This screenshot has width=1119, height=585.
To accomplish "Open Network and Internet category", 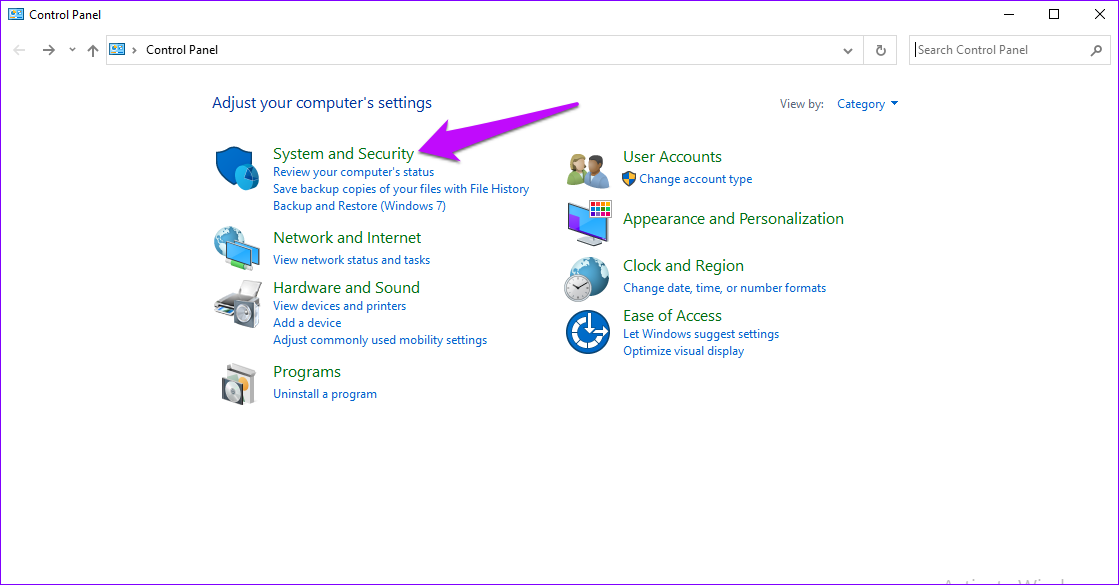I will tap(347, 238).
